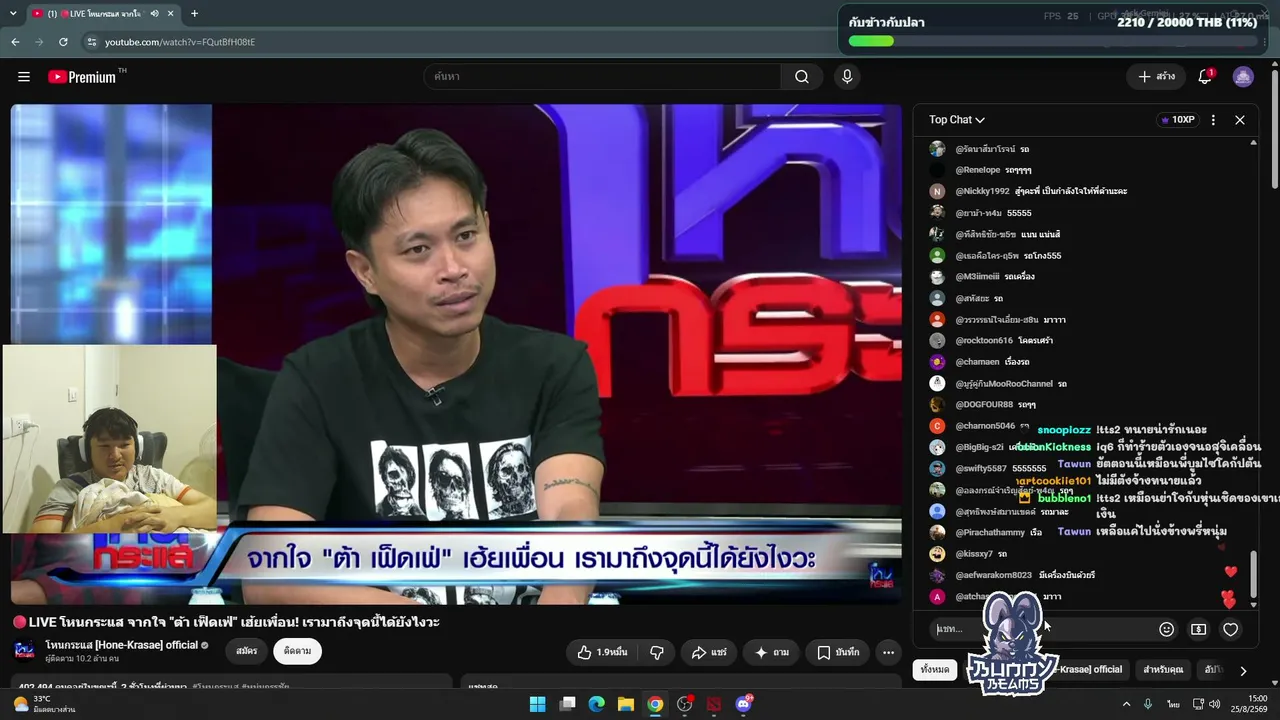Screen dimensions: 1280x720
Task: Expand the Top Chat dropdown
Action: (957, 120)
